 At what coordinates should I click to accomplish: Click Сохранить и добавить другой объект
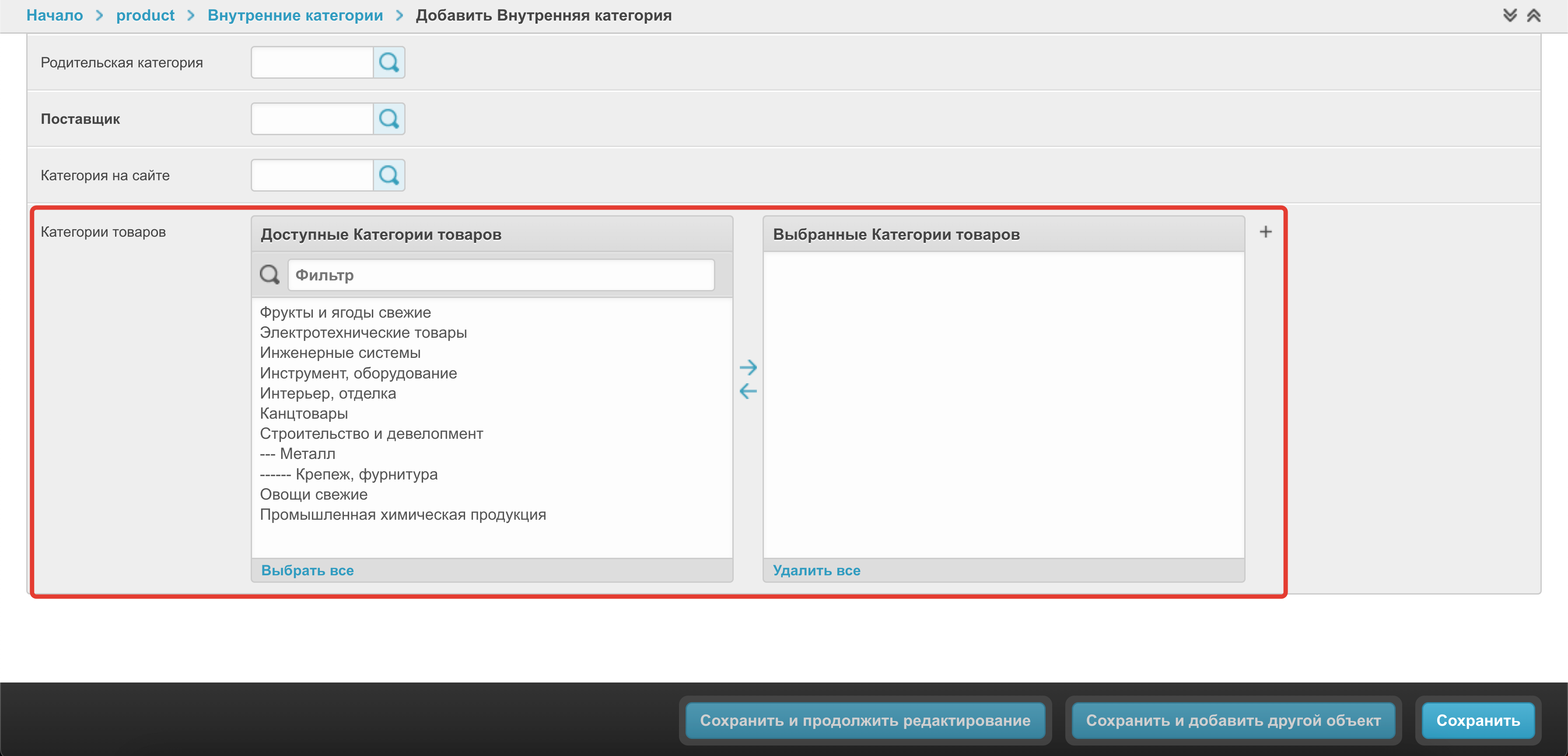(1233, 721)
